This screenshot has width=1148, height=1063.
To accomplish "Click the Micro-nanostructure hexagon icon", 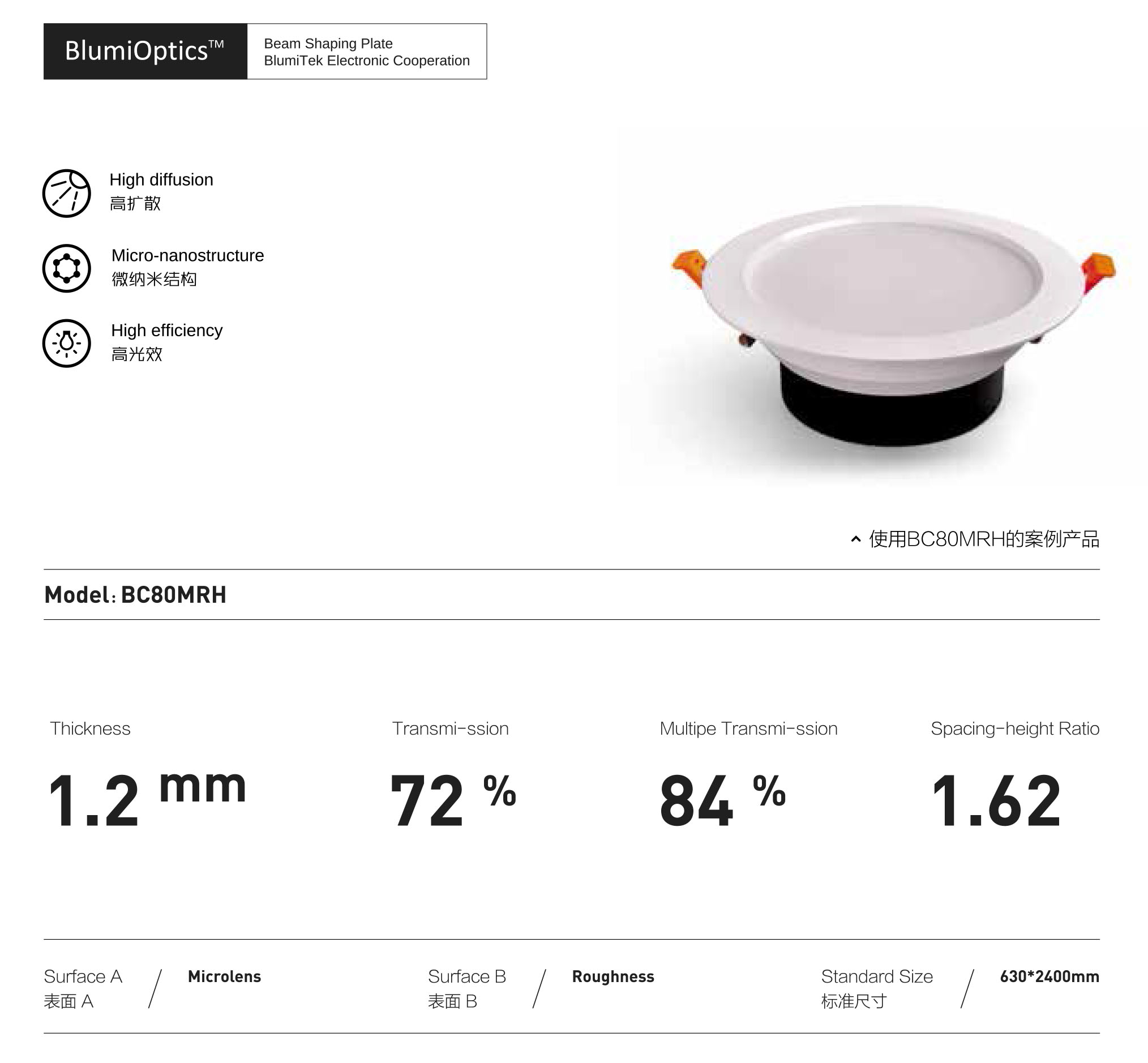I will point(66,268).
